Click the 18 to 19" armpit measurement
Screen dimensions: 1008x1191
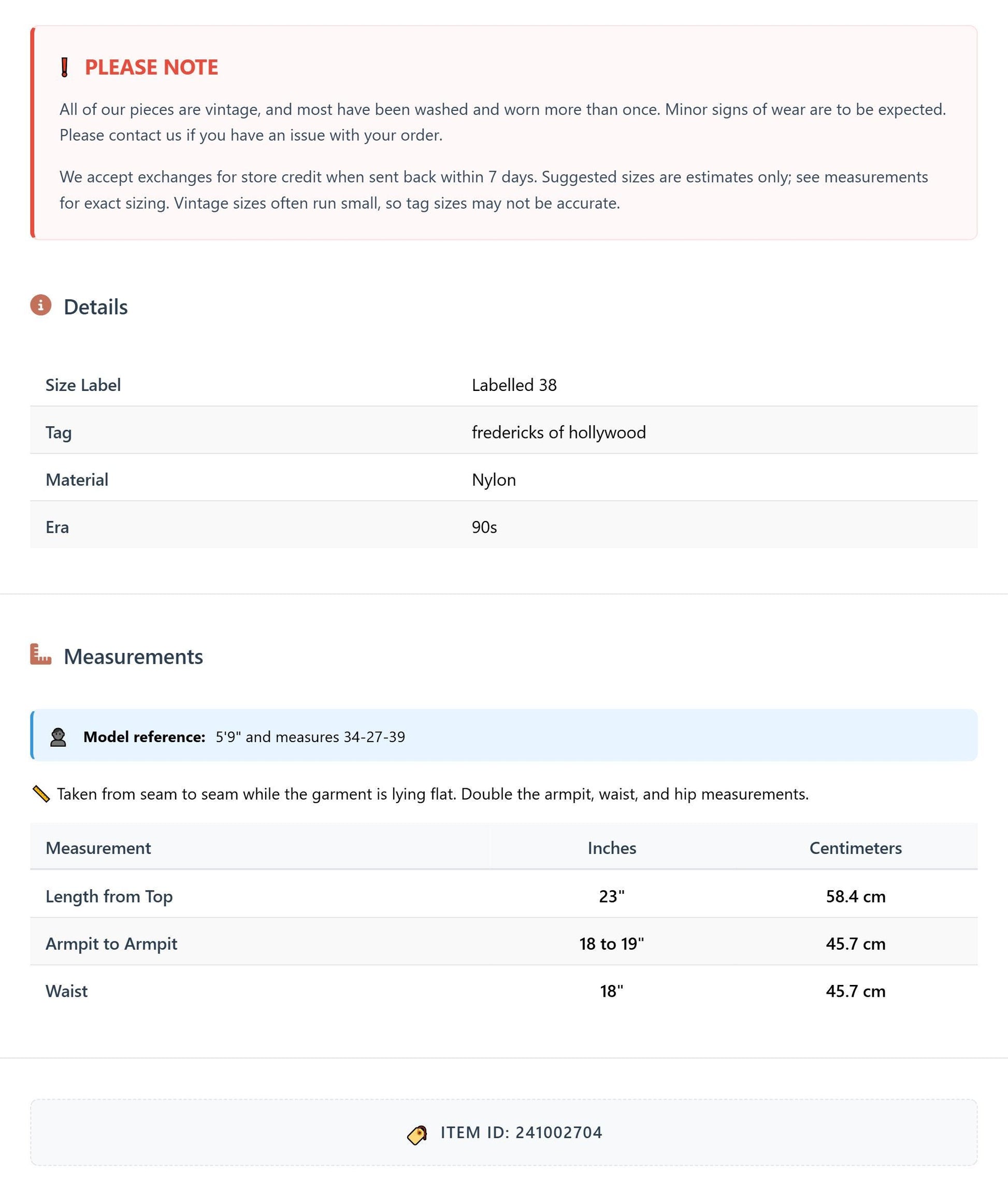(x=611, y=943)
